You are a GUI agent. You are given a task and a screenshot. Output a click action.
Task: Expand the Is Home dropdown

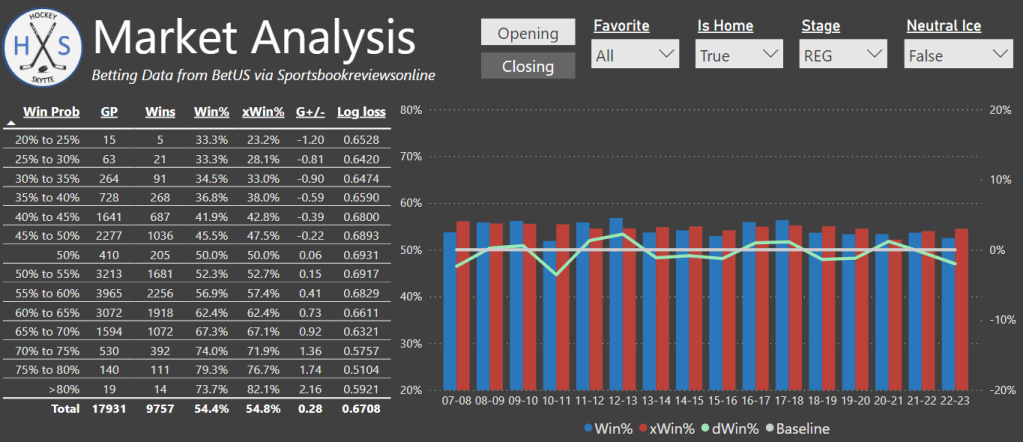coord(740,56)
